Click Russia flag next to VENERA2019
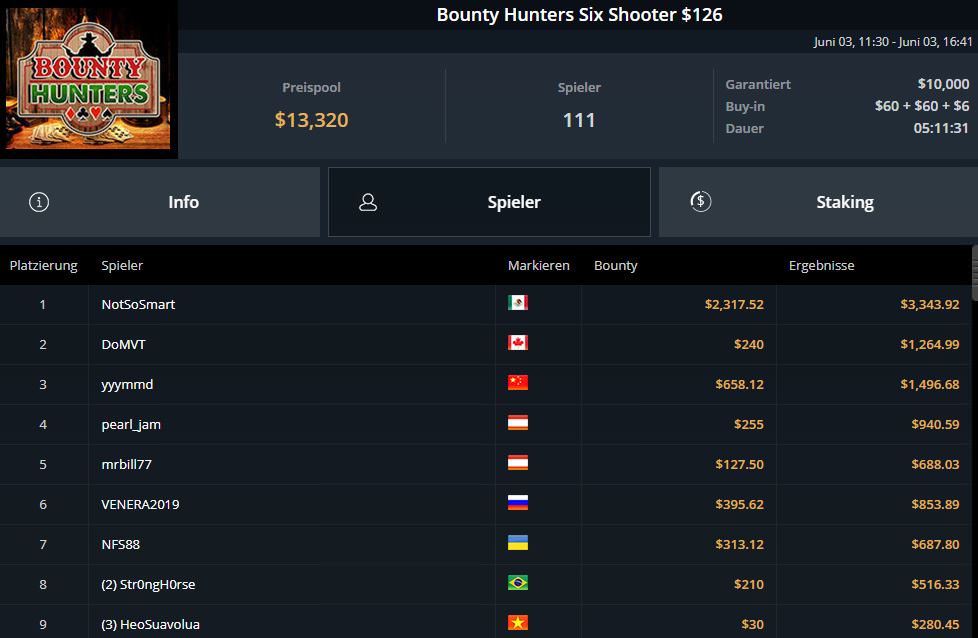Screen dimensions: 978x638 [x=517, y=503]
